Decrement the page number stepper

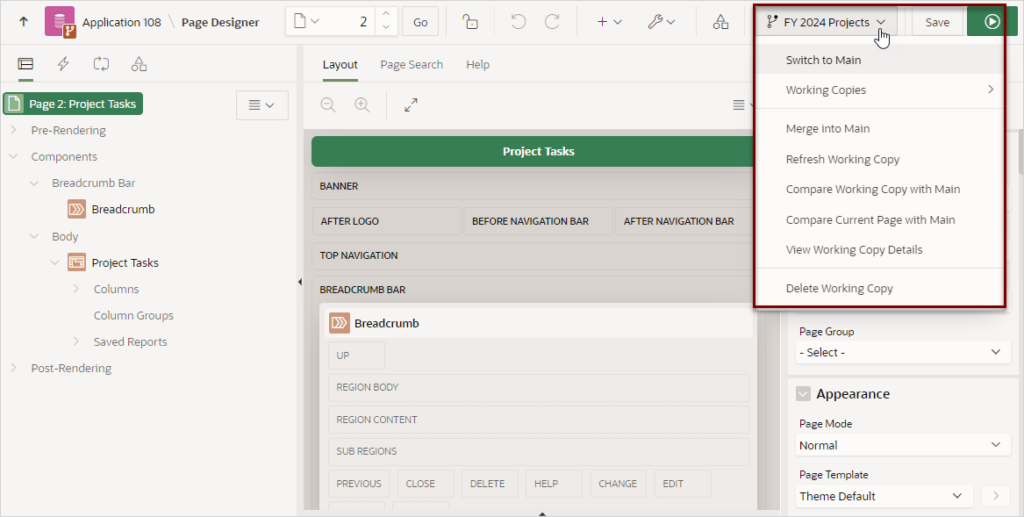385,28
